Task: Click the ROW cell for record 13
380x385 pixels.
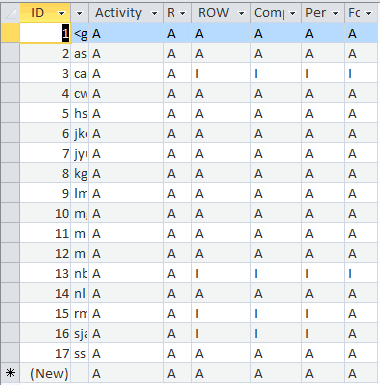Action: click(x=221, y=273)
